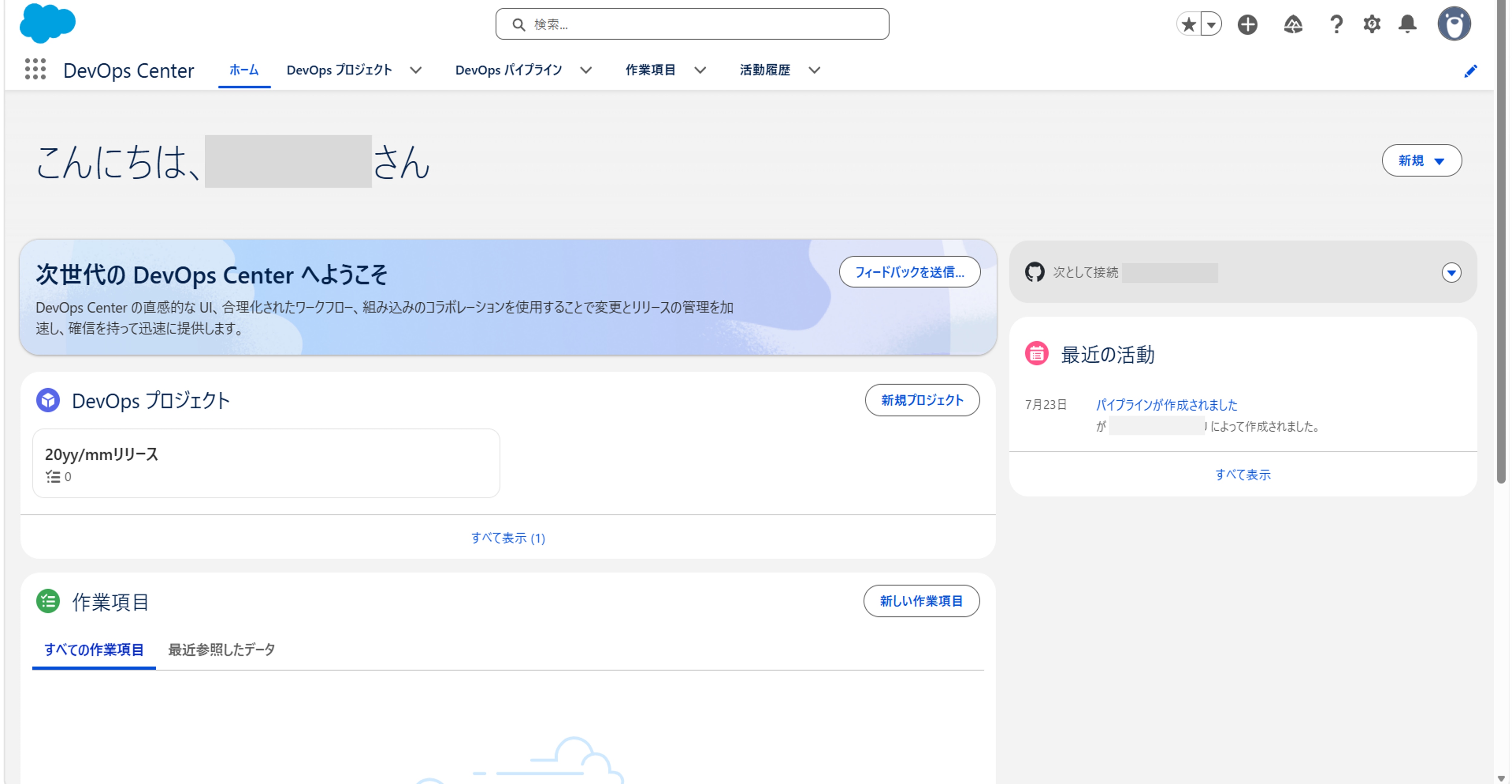Image resolution: width=1512 pixels, height=784 pixels.
Task: Open the 活動履歴 tab
Action: pos(765,70)
